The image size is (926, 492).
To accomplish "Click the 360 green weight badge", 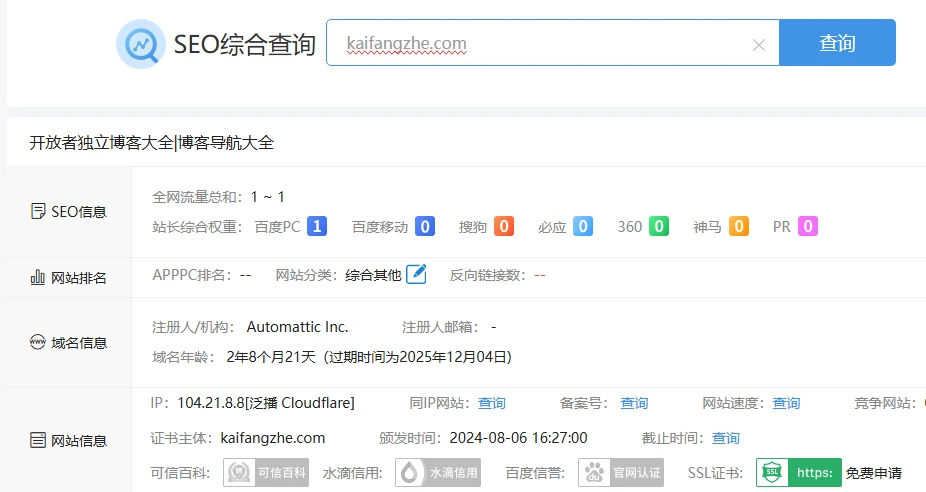I will [658, 227].
